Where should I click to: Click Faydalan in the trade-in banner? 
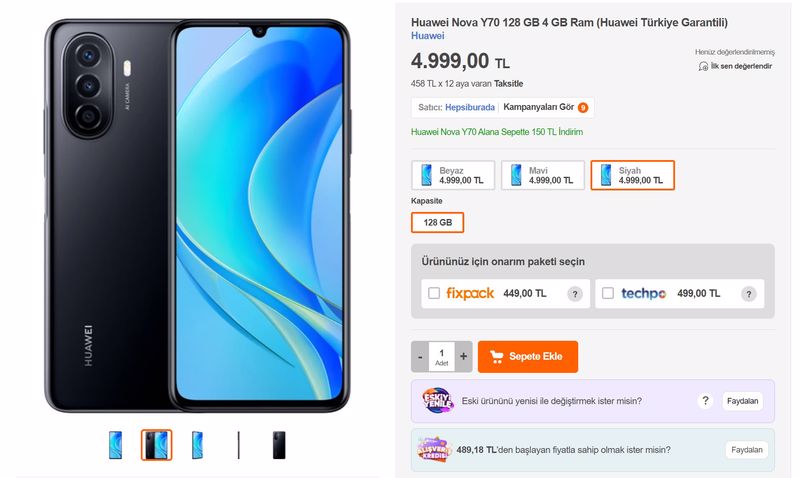click(742, 401)
